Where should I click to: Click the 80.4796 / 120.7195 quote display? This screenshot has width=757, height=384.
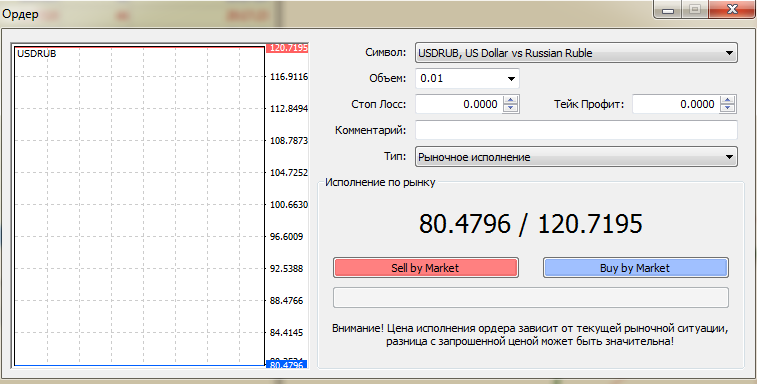pyautogui.click(x=531, y=224)
